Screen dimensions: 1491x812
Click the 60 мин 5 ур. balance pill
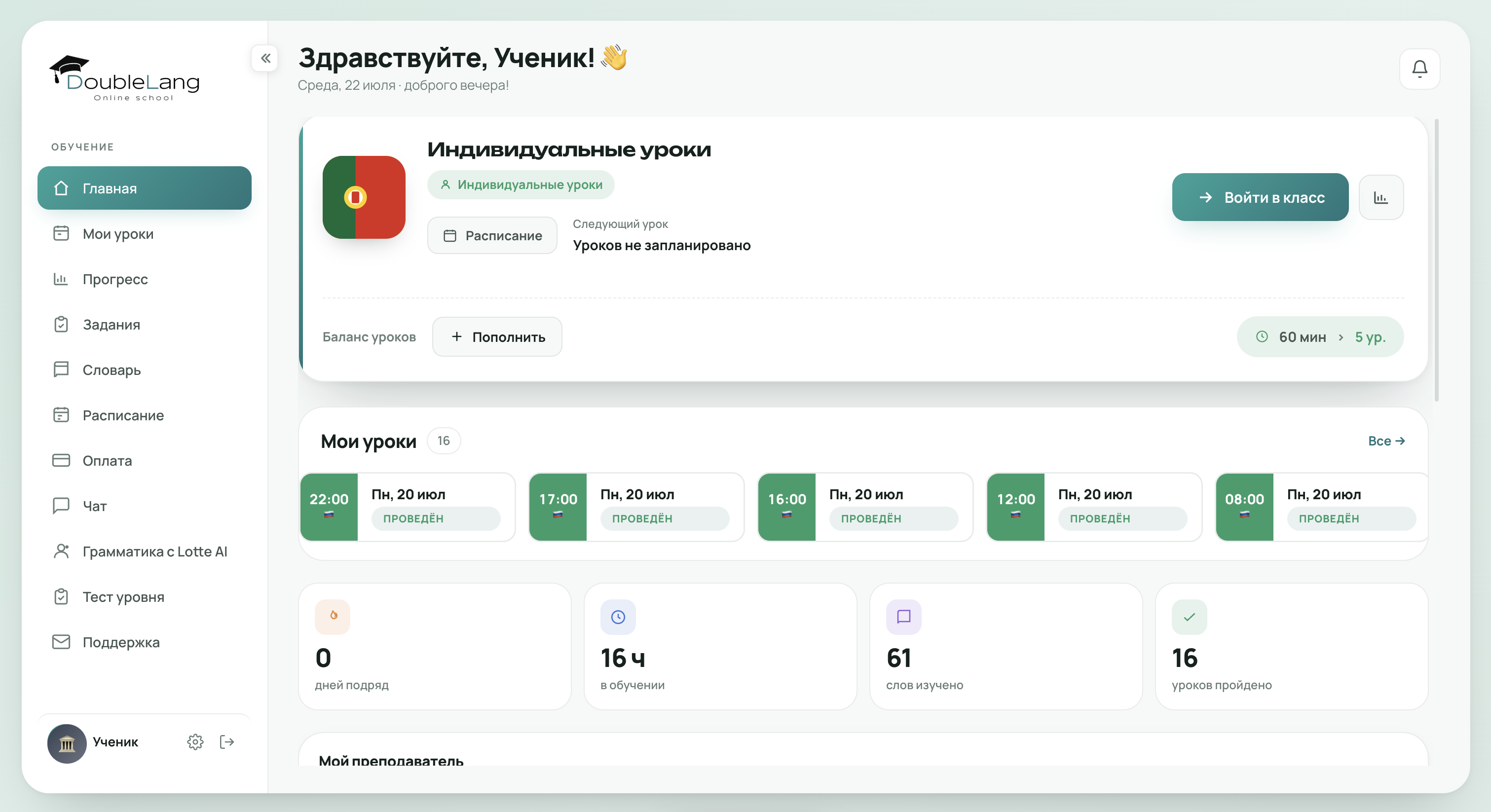pyautogui.click(x=1320, y=336)
